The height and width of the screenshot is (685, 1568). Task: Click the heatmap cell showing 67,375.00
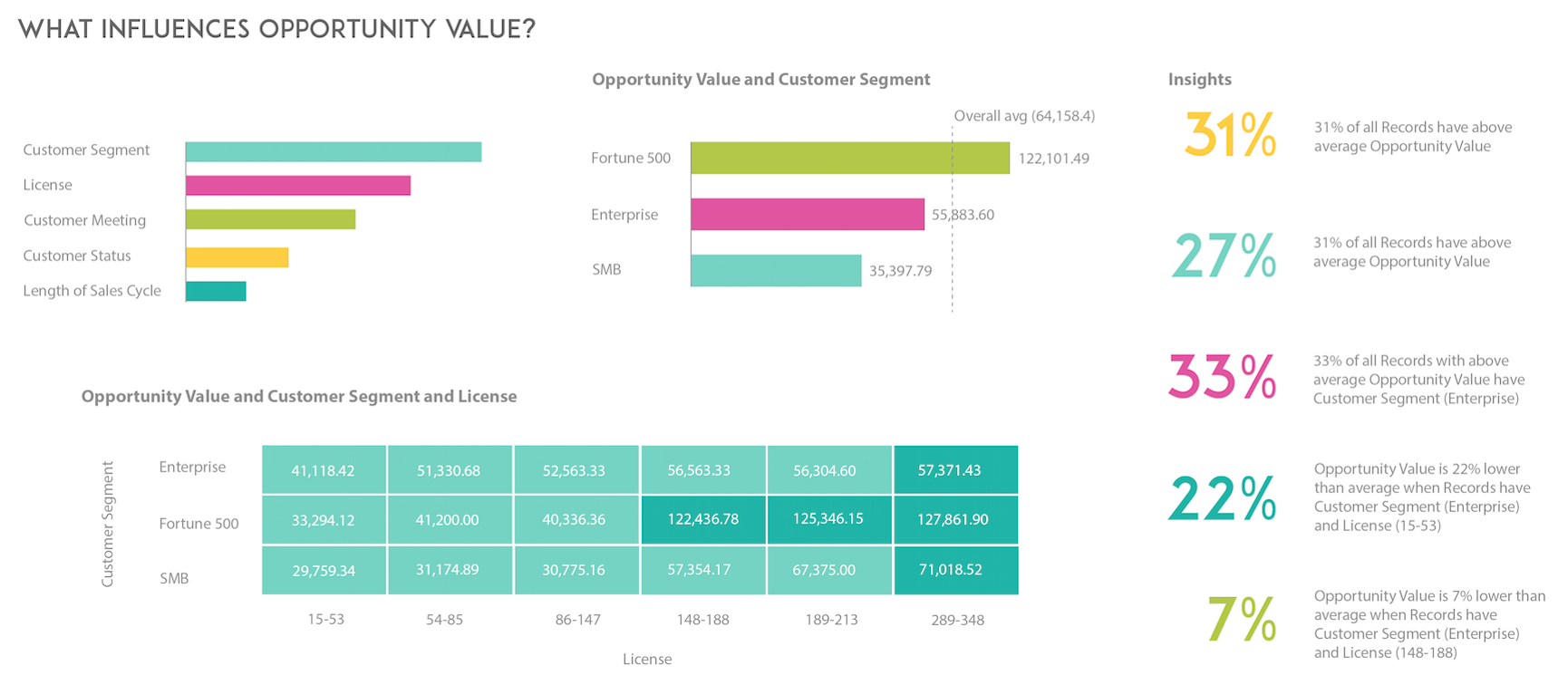tap(829, 570)
